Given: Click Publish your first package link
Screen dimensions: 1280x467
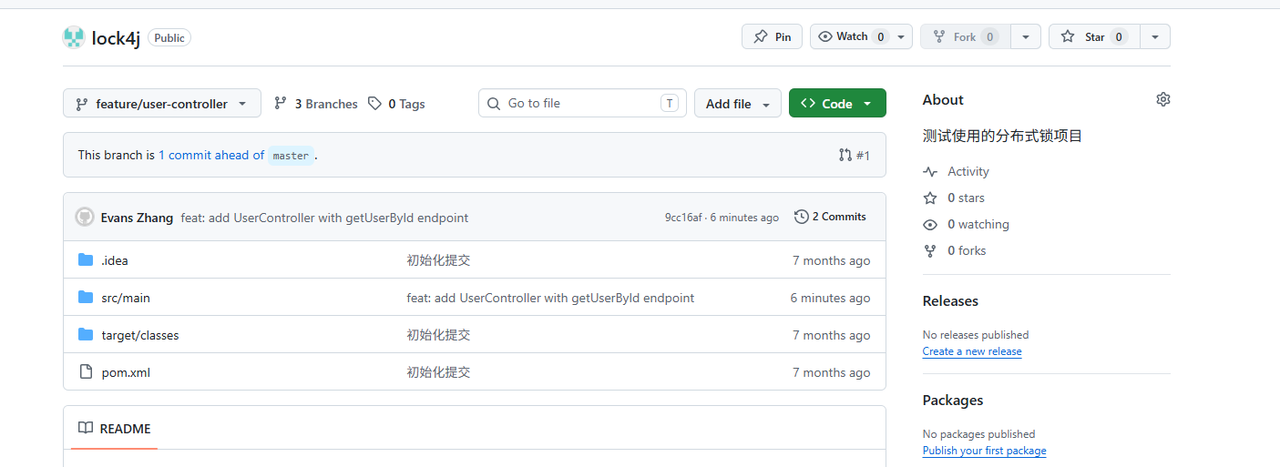Looking at the screenshot, I should point(984,450).
